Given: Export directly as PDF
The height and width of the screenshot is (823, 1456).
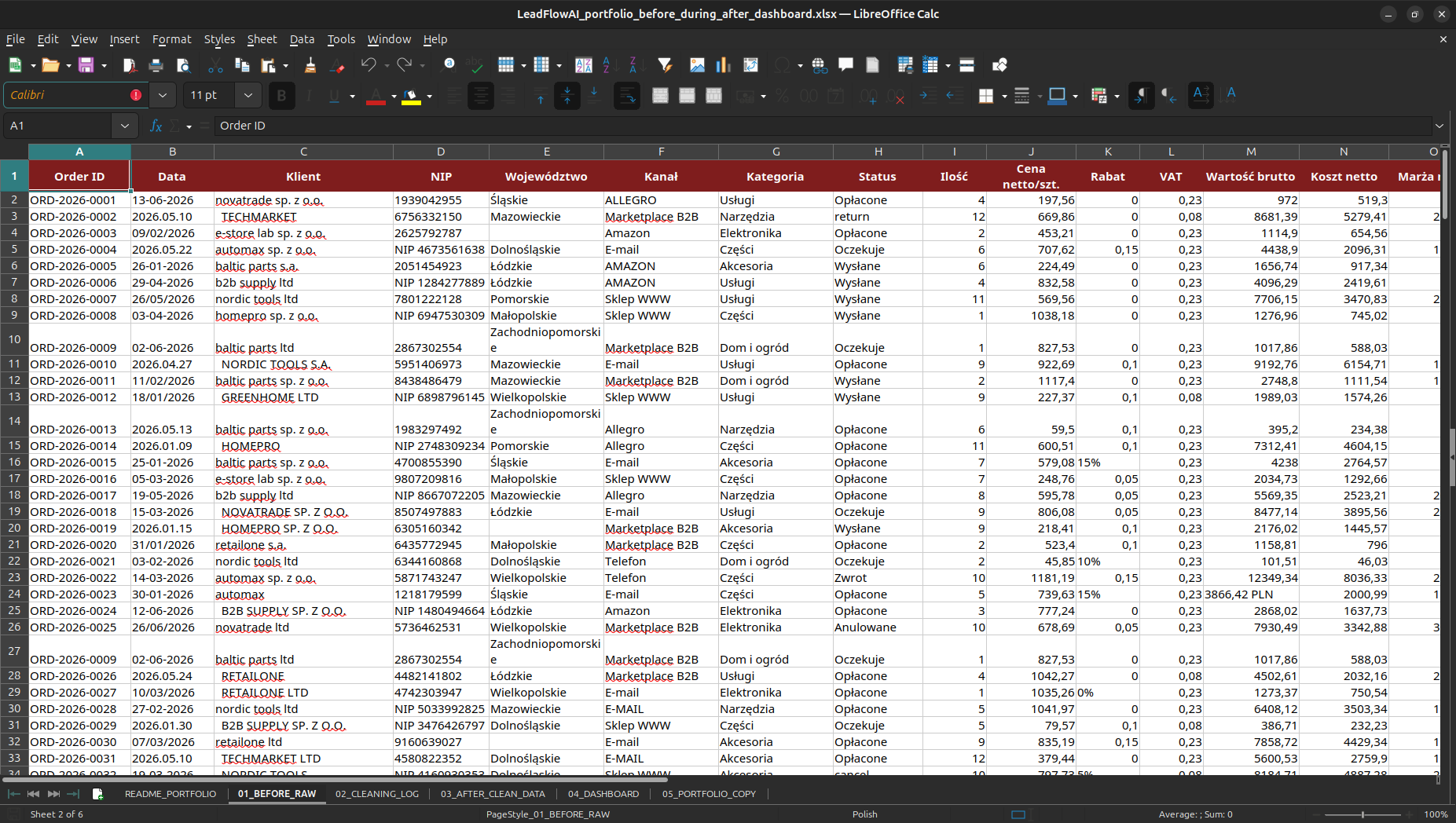Looking at the screenshot, I should pos(130,65).
